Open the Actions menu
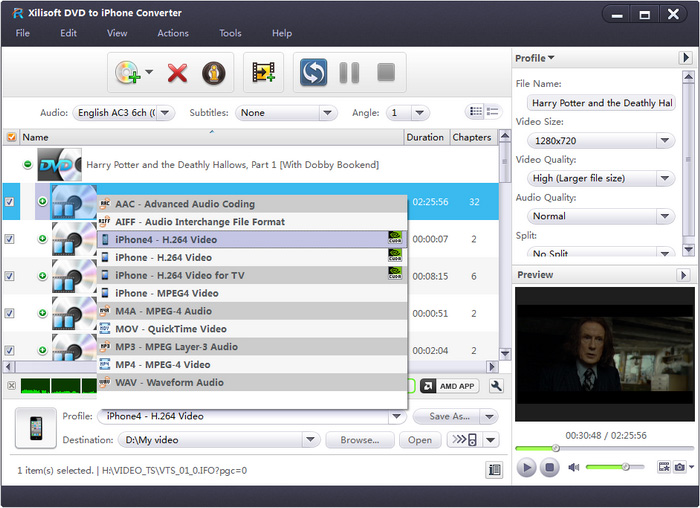This screenshot has height=508, width=700. (173, 33)
